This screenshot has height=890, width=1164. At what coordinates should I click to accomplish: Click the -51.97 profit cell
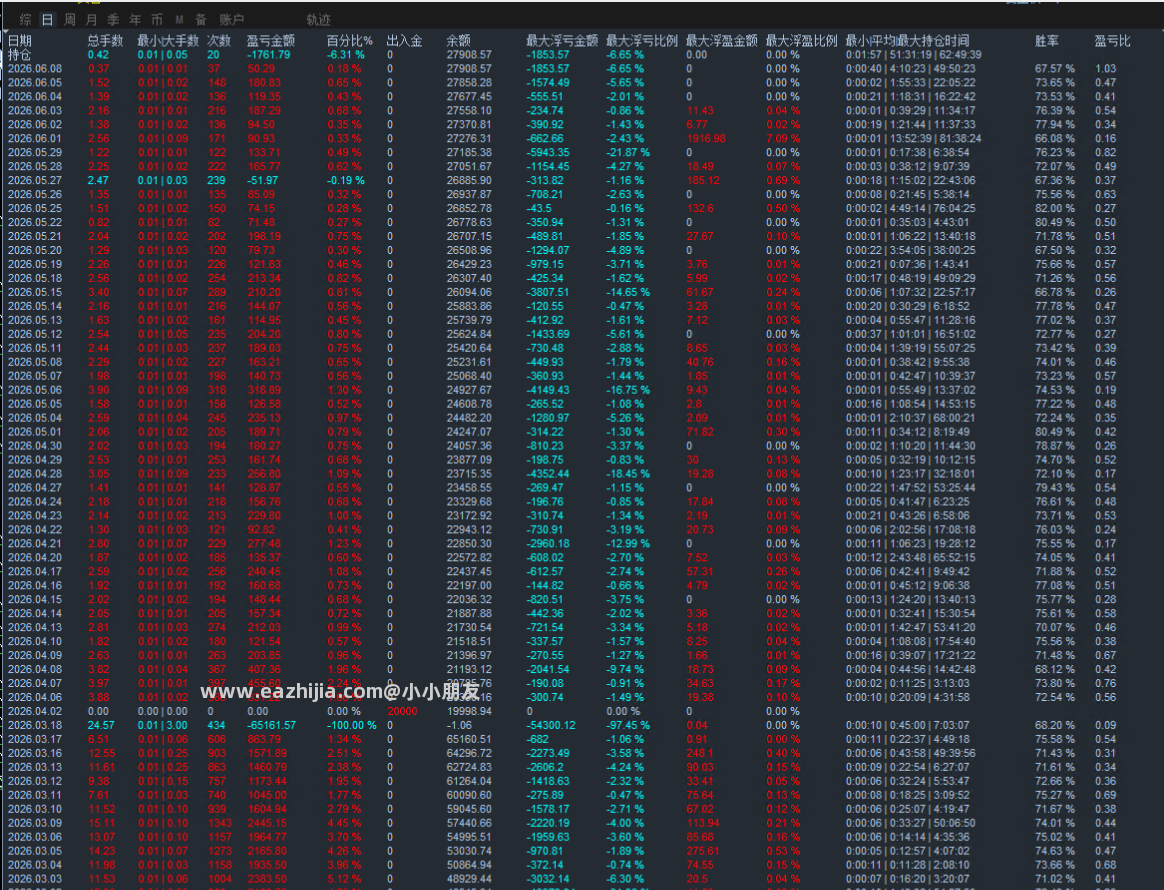click(263, 180)
